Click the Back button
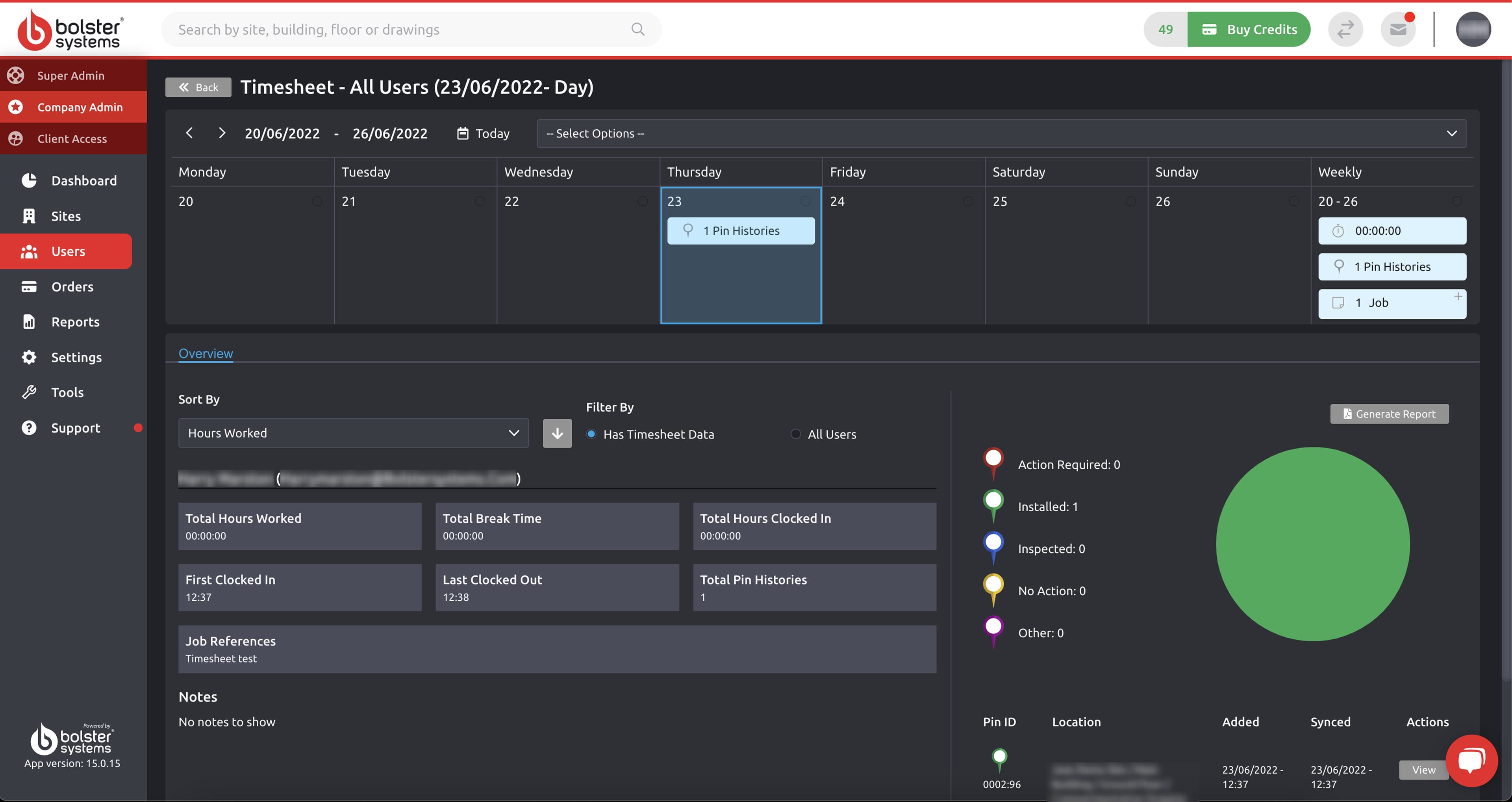This screenshot has width=1512, height=802. coord(198,87)
